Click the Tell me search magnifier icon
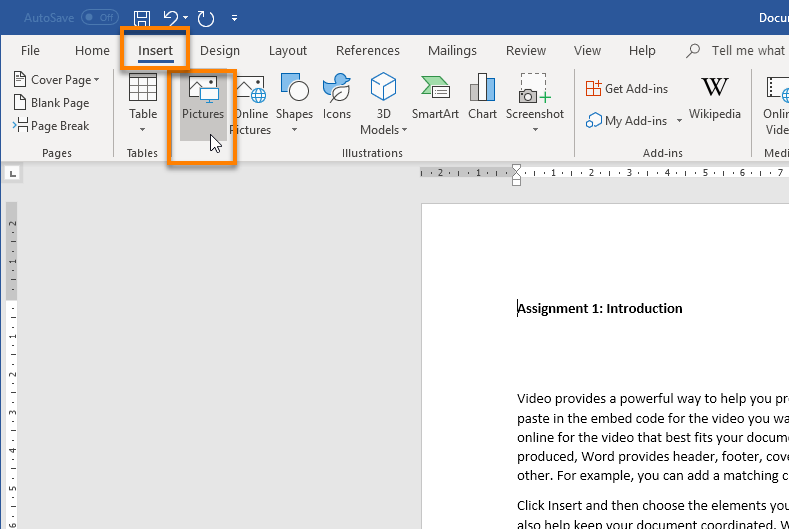The image size is (789, 529). click(693, 50)
